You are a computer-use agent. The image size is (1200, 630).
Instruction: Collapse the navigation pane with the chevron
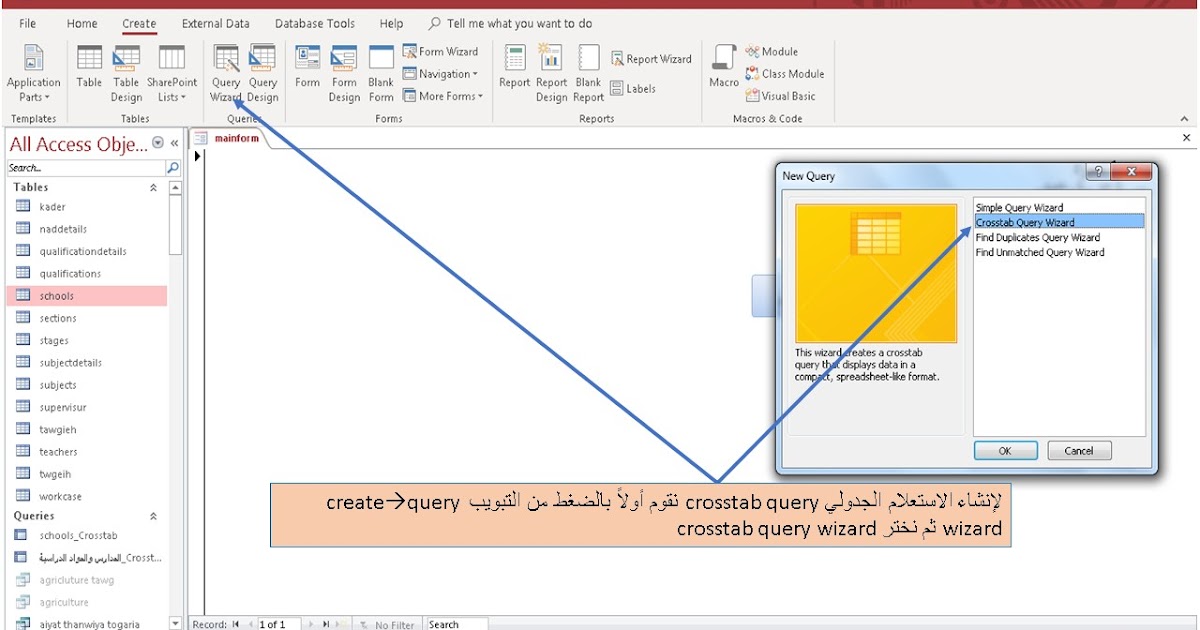coord(174,143)
